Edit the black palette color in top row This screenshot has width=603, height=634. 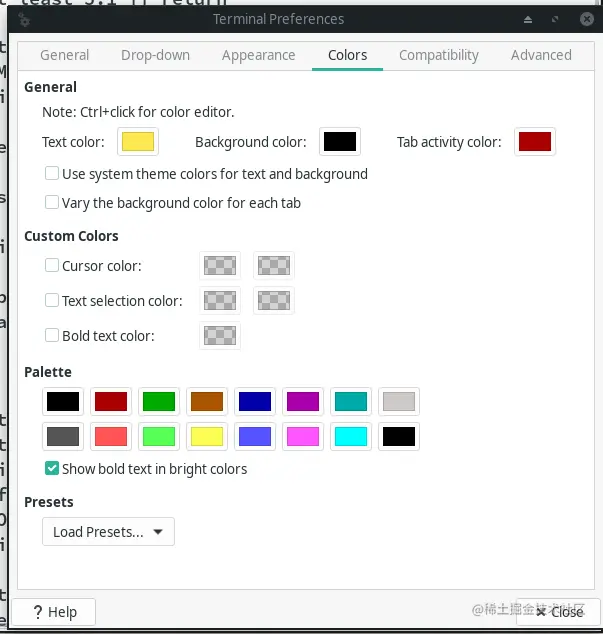pos(63,402)
